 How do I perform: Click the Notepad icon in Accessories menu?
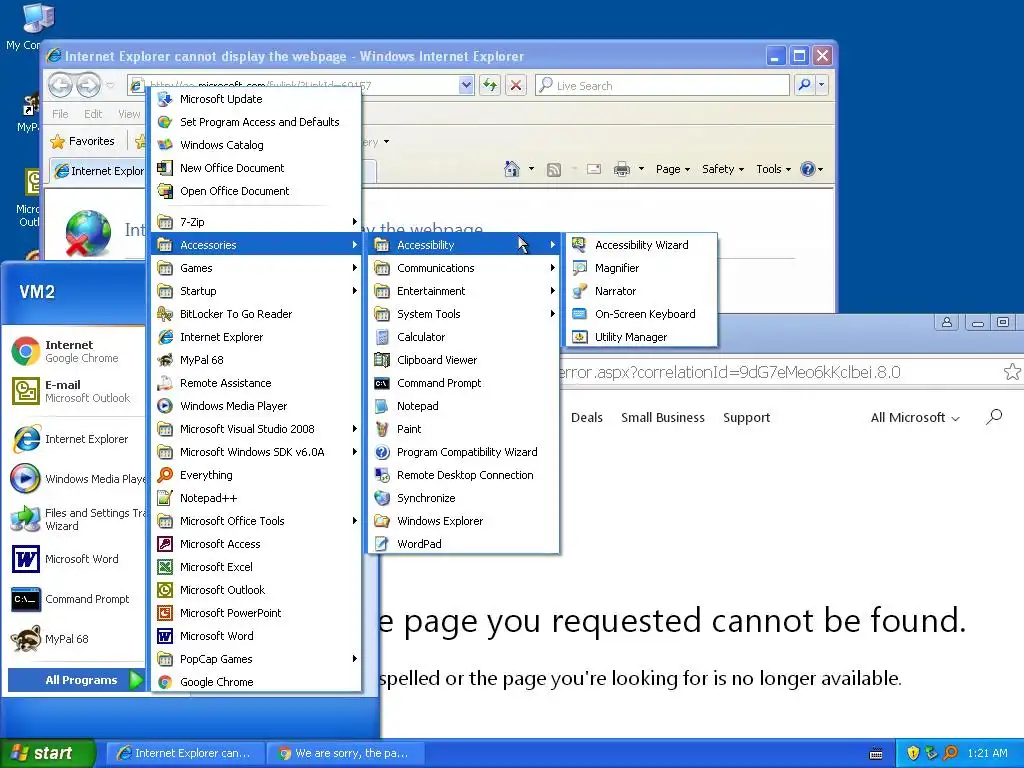pos(382,406)
